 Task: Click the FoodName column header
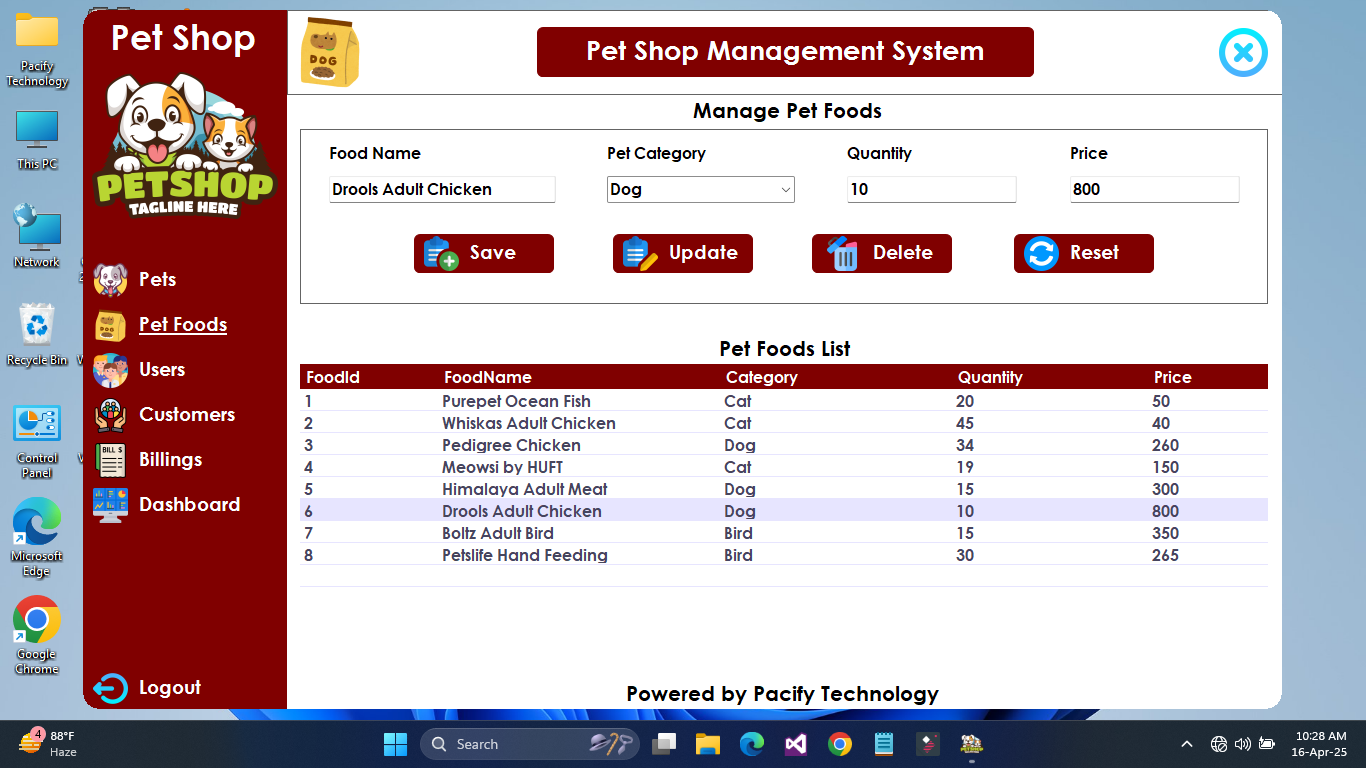[488, 377]
